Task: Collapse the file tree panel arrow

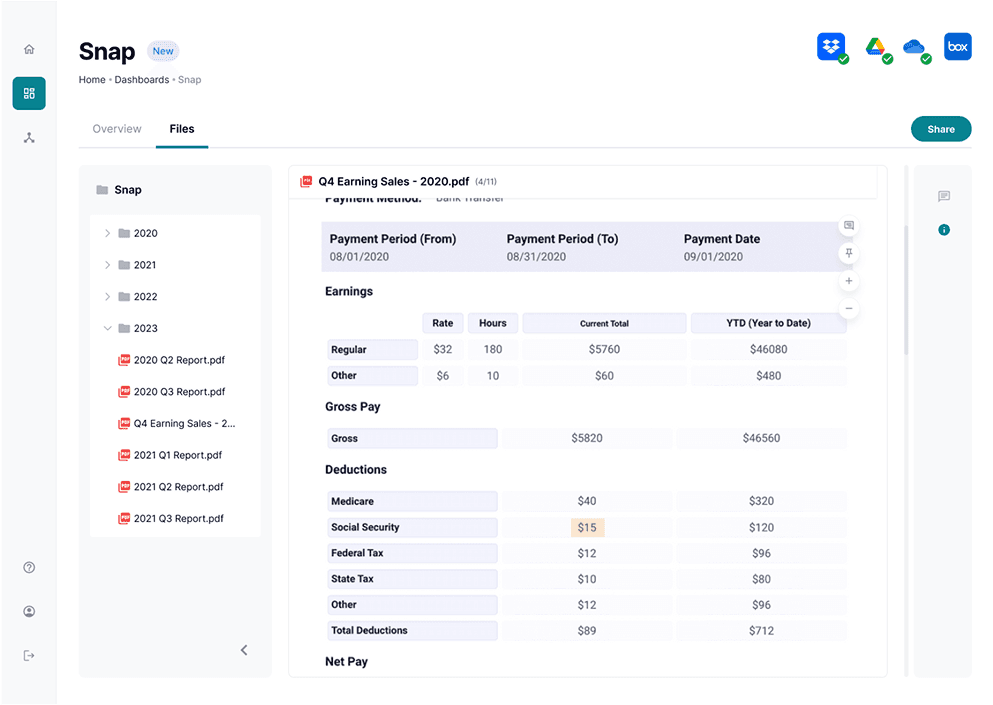Action: [x=244, y=651]
